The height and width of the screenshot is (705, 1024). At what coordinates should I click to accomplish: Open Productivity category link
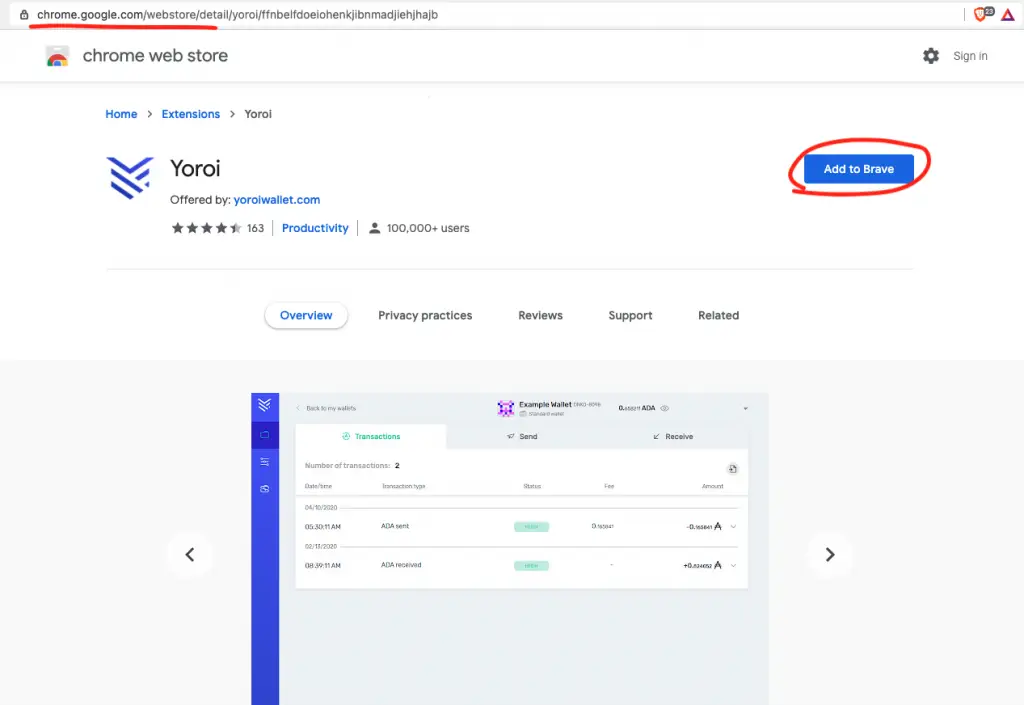(315, 228)
